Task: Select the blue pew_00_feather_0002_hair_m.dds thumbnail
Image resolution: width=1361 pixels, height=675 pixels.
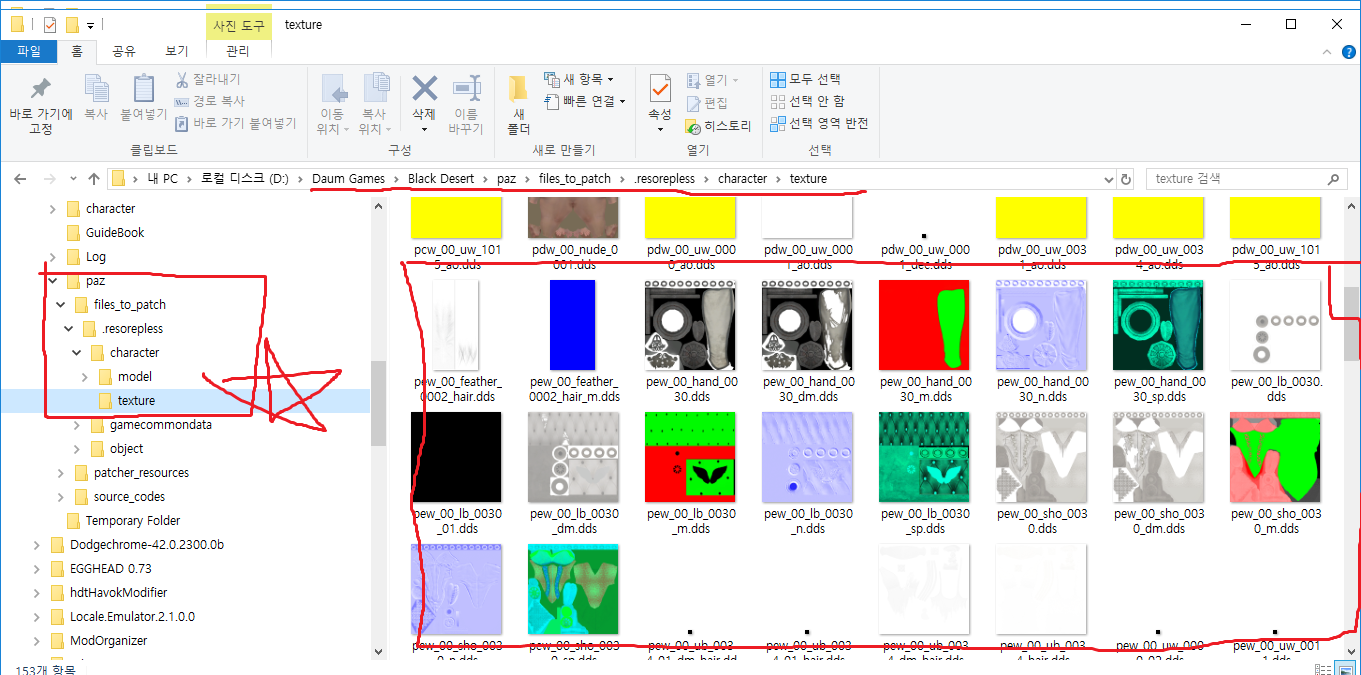Action: pos(574,326)
